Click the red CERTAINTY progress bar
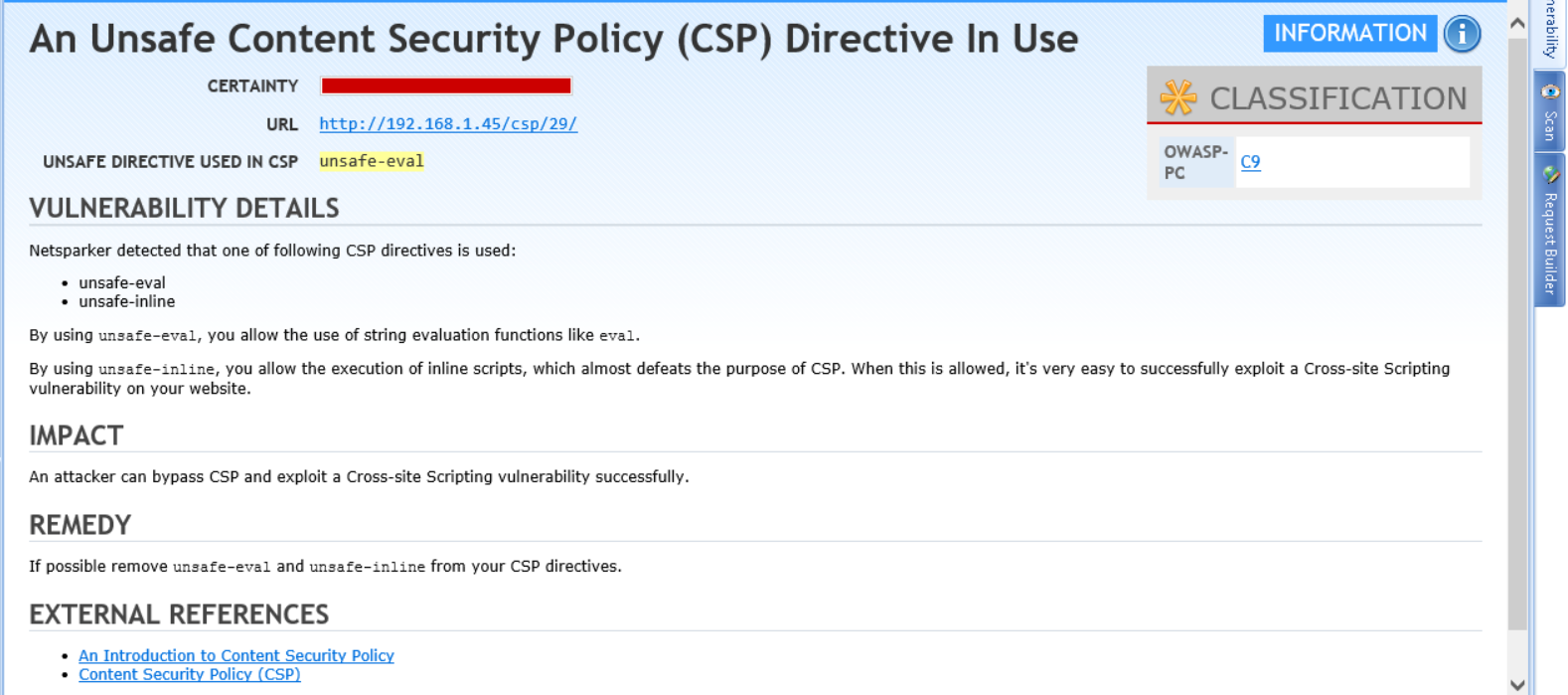Screen dimensions: 1568x695 coord(444,85)
